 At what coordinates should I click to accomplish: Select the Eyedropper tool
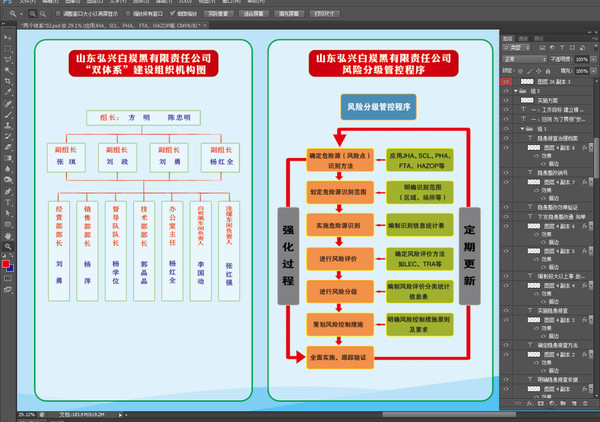[8, 92]
